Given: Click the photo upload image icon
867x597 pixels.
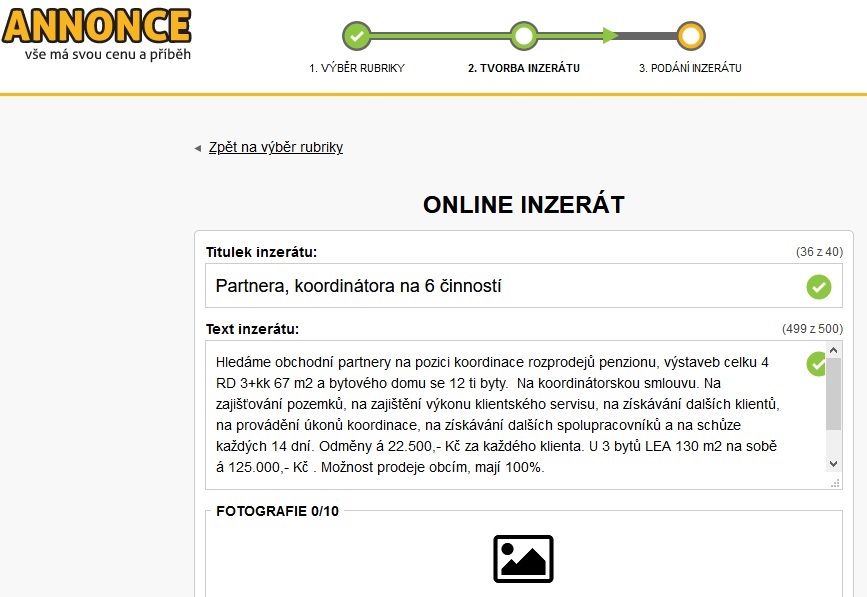Looking at the screenshot, I should [523, 559].
